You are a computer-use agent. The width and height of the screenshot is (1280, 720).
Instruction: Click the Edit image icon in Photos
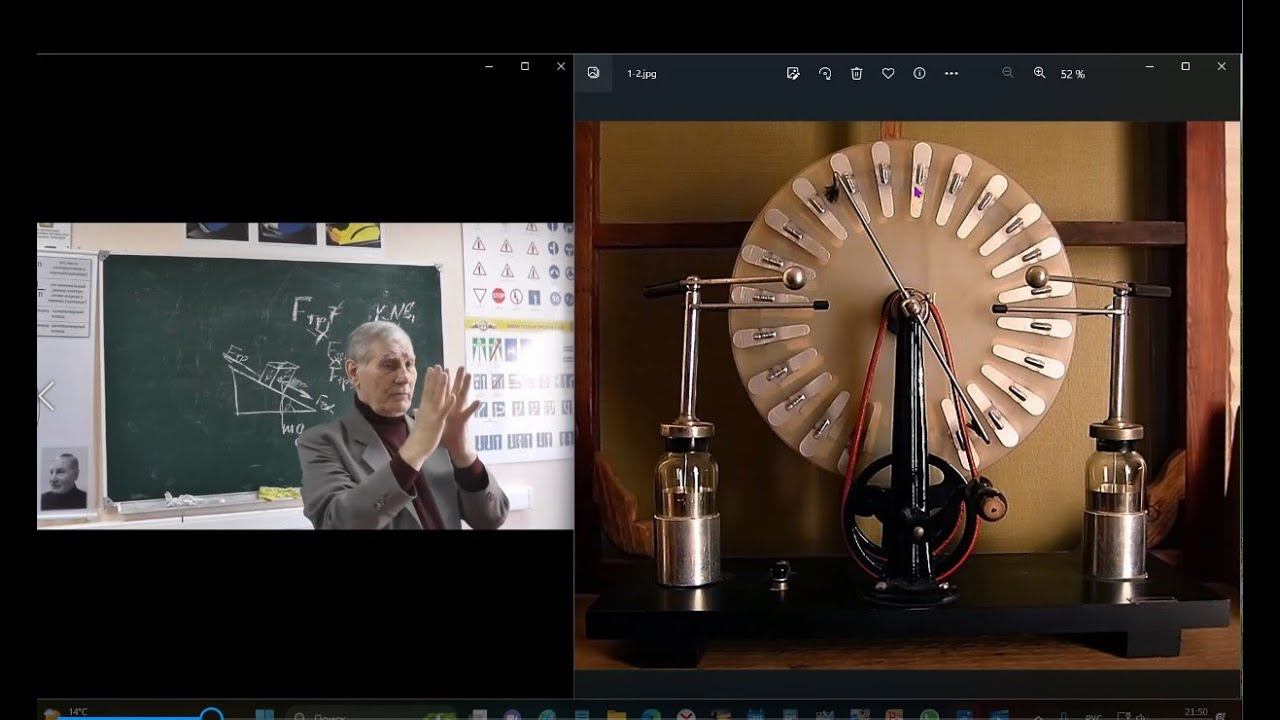click(793, 73)
